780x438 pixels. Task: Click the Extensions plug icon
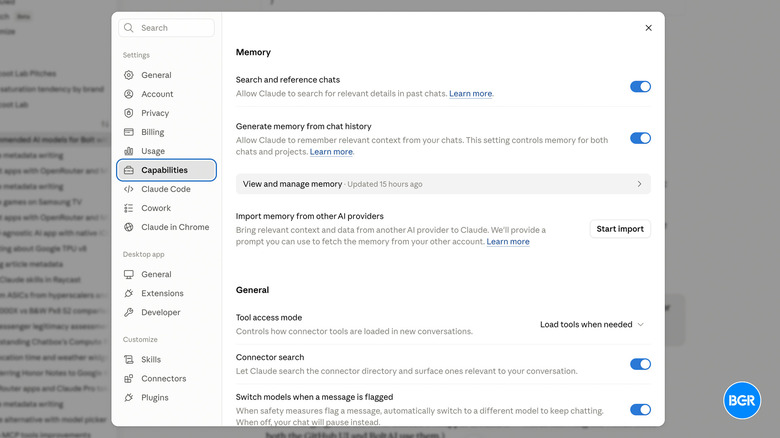tap(129, 293)
